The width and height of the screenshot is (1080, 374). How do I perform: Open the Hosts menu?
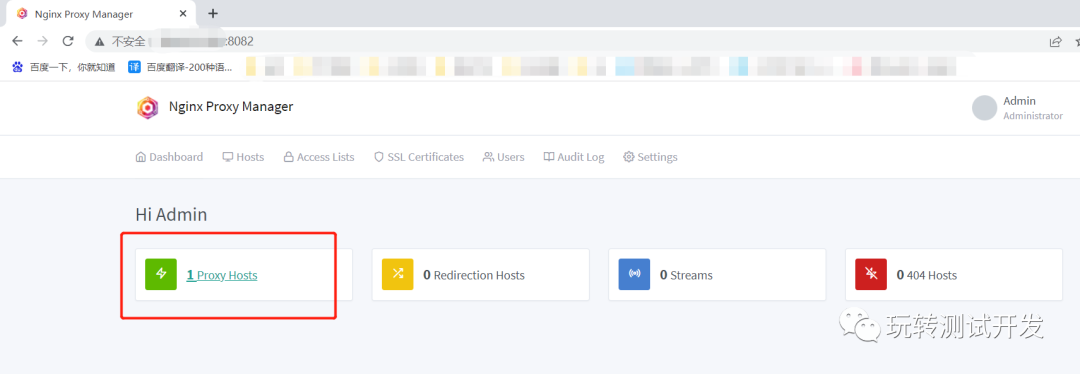coord(243,157)
